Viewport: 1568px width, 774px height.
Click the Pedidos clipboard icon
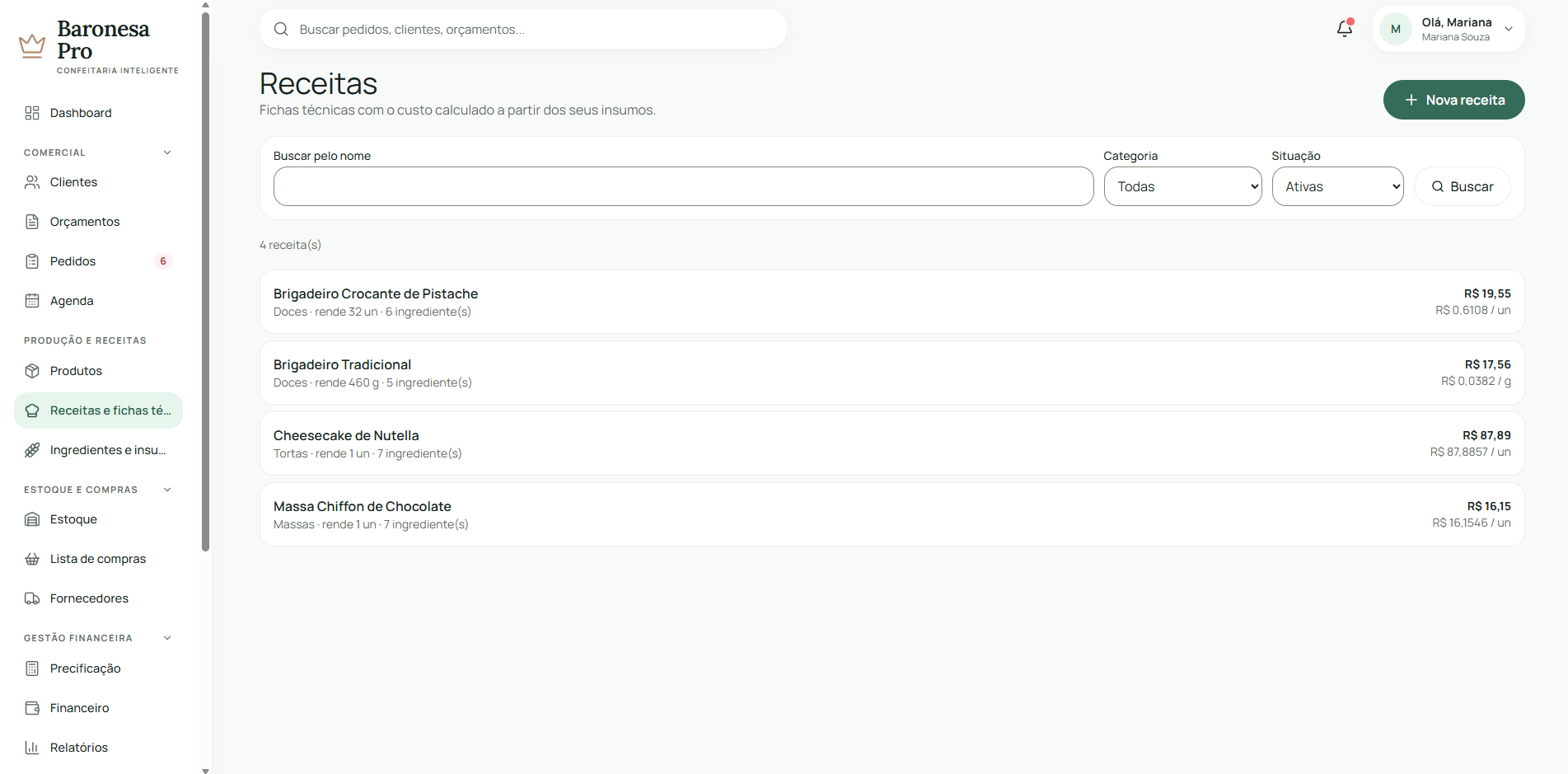point(32,261)
